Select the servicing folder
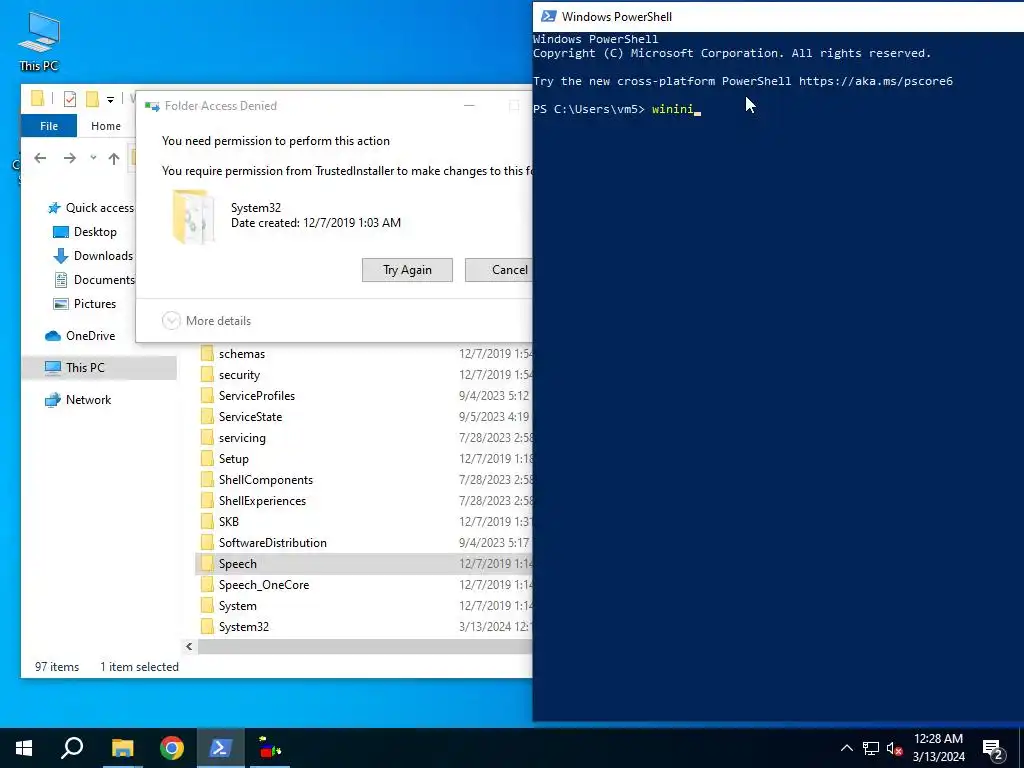Screen dimensions: 1024x768 [364, 438]
